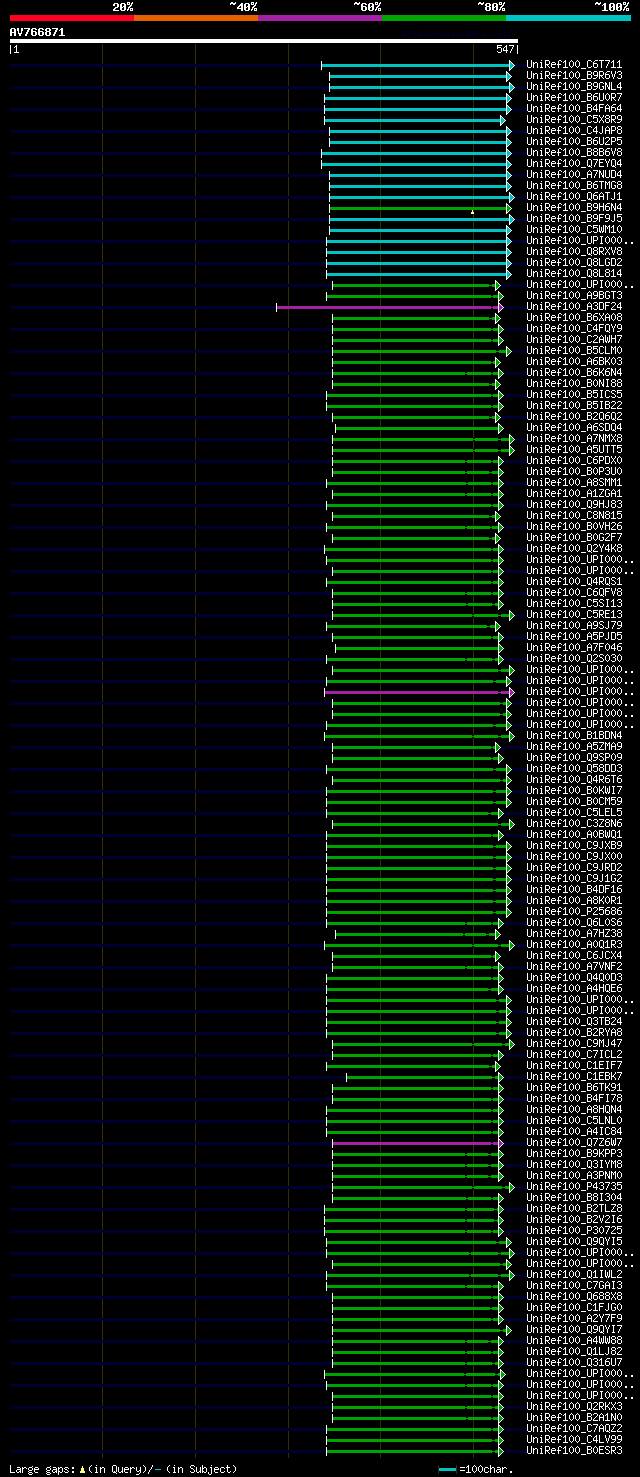
Task: Click the cyan ~100% identity legend segment
Action: click(568, 18)
